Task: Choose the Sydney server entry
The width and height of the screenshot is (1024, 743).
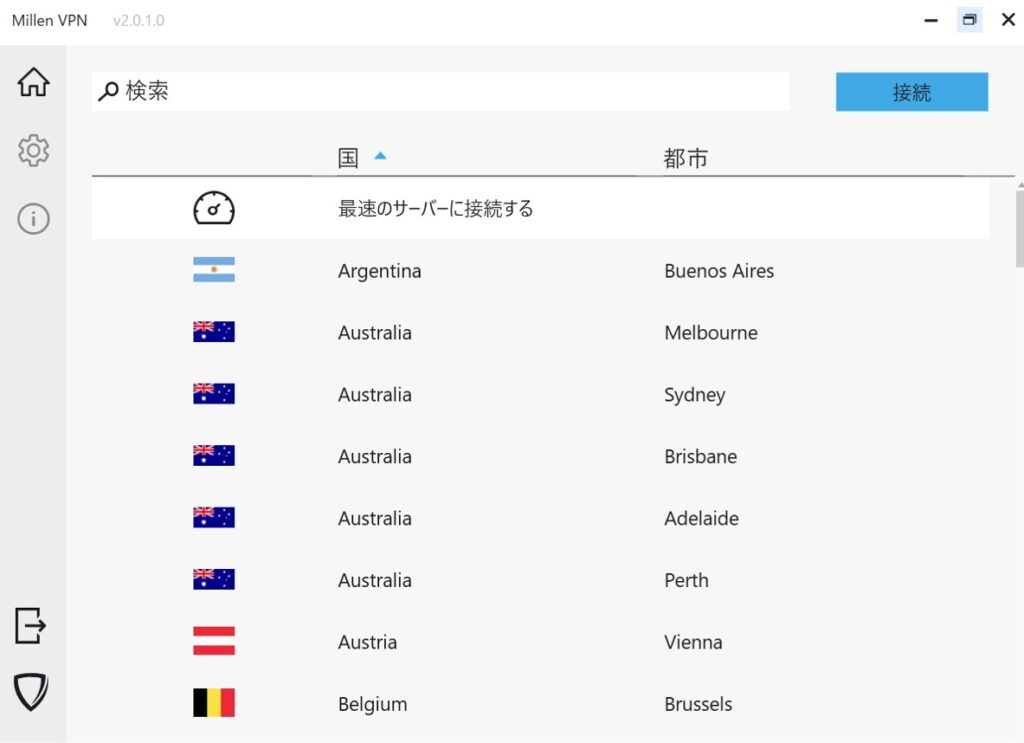Action: coord(694,395)
